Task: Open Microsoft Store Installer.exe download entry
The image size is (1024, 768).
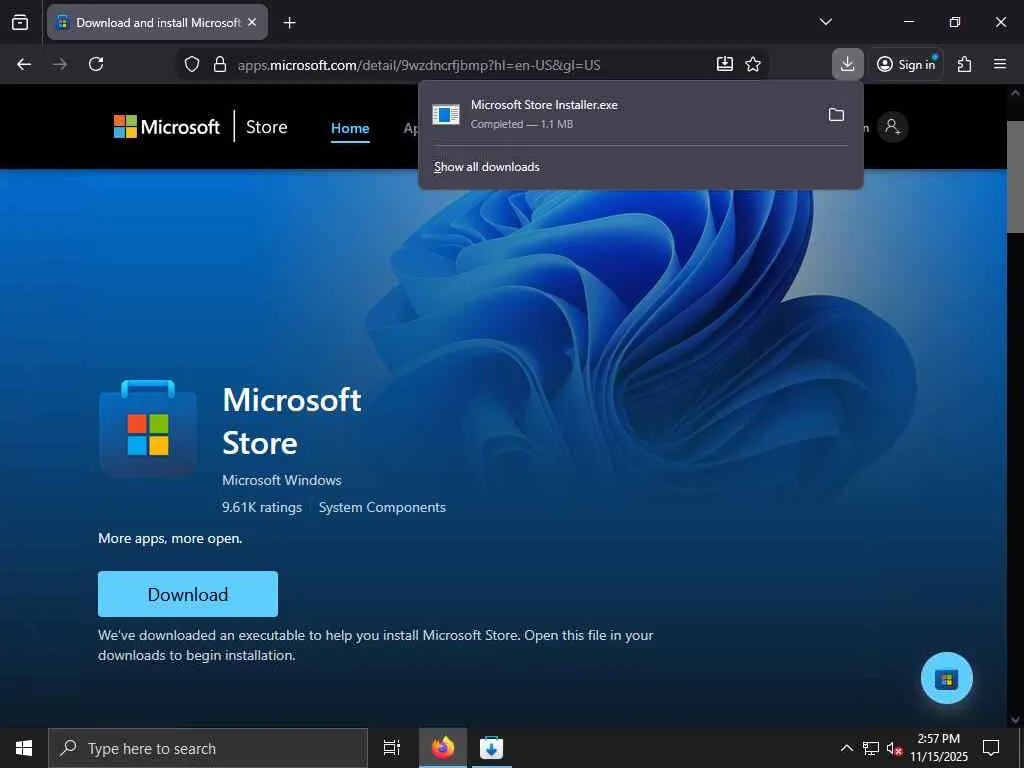Action: tap(620, 114)
